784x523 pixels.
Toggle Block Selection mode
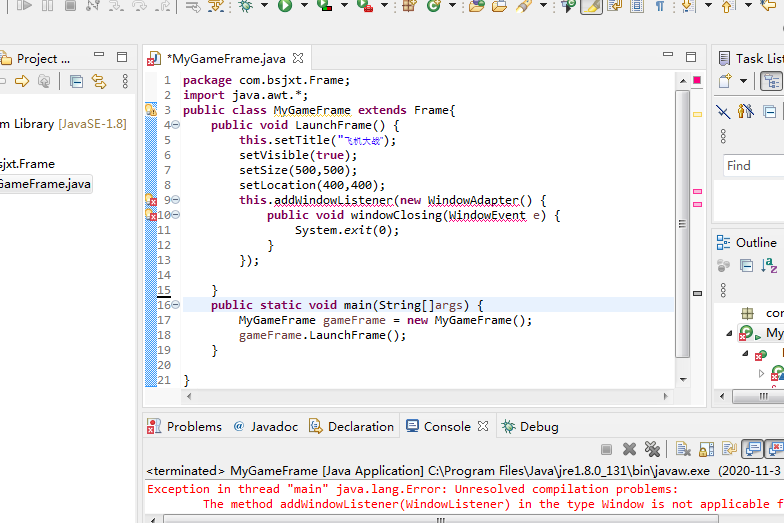point(637,6)
